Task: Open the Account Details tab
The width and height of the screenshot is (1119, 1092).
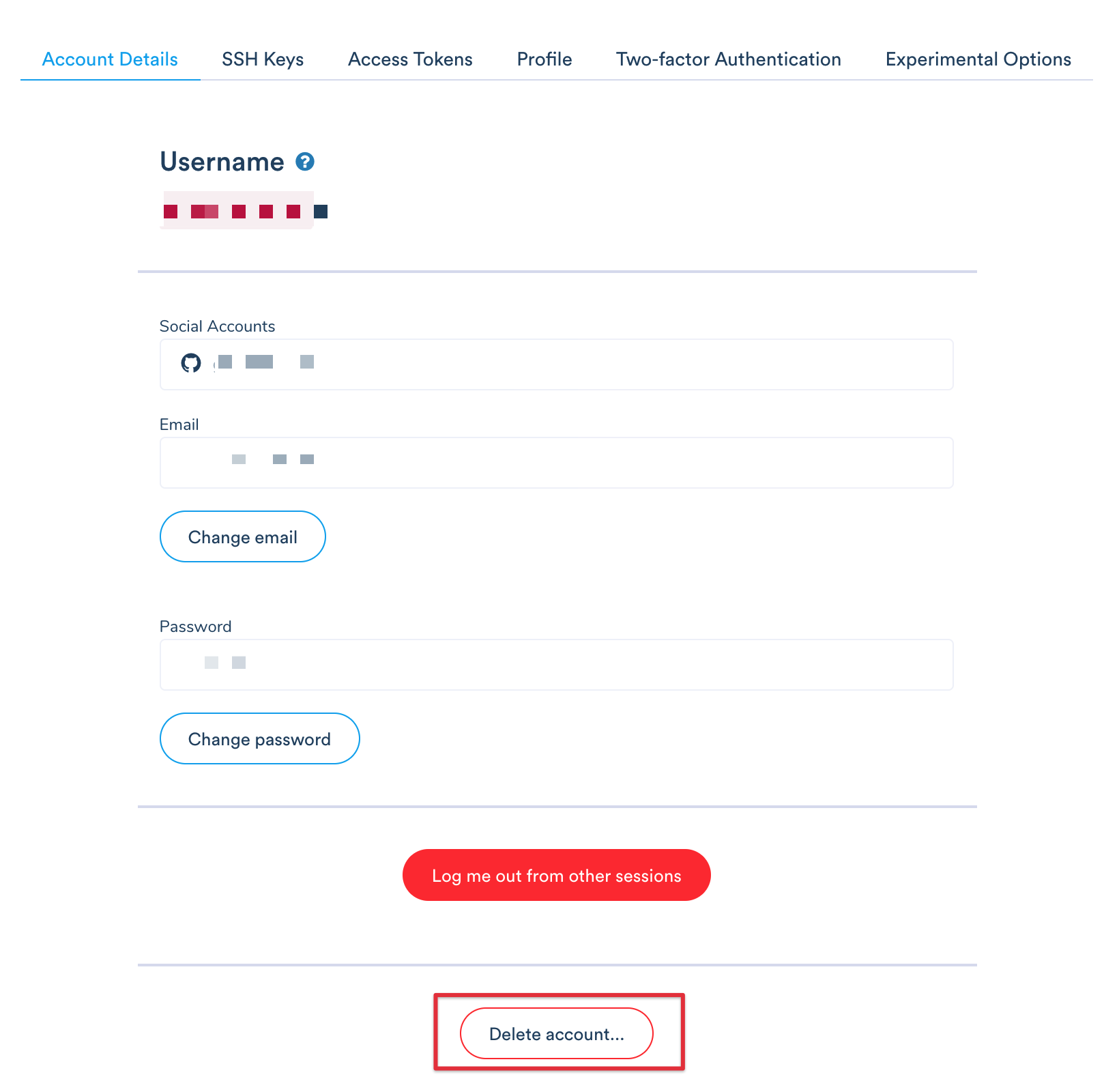Action: click(x=110, y=59)
